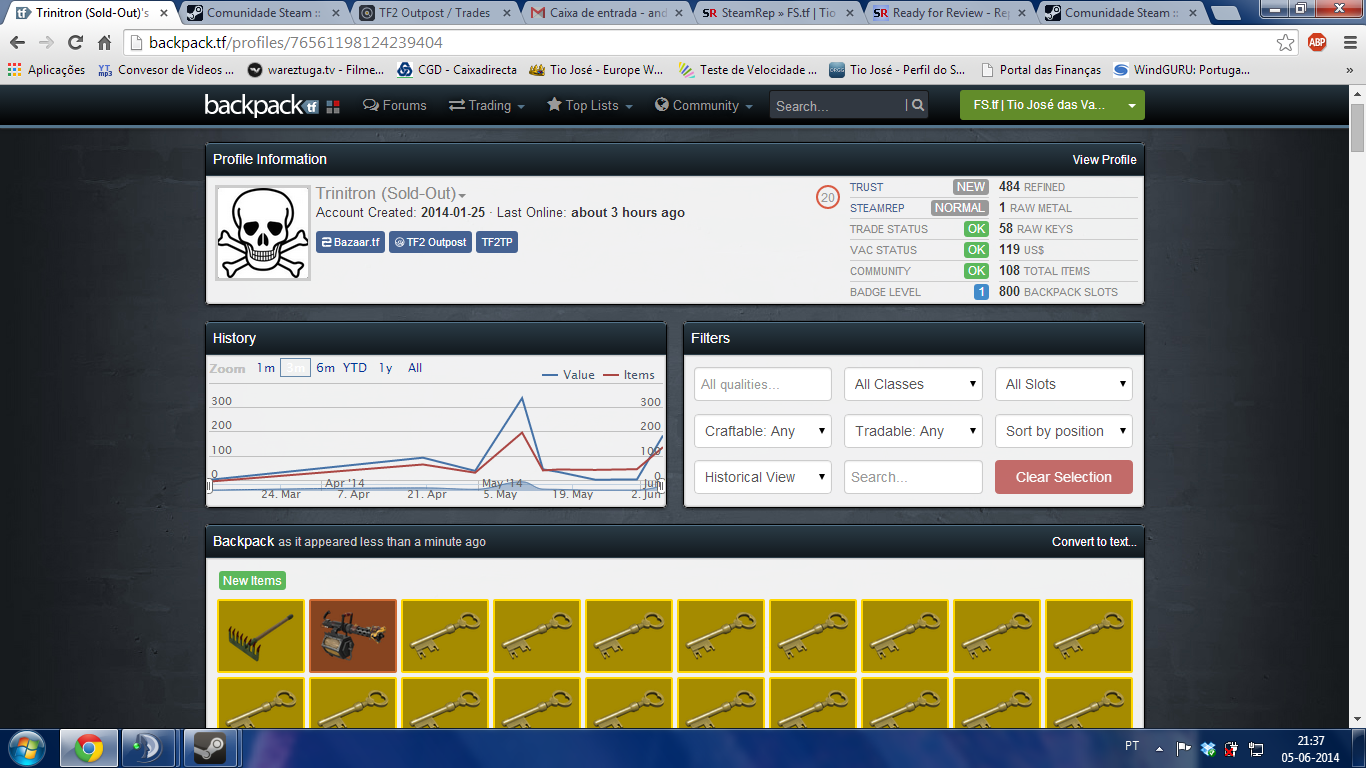The image size is (1366, 768).
Task: Click the NORMAL SteamRep status badge
Action: 959,208
